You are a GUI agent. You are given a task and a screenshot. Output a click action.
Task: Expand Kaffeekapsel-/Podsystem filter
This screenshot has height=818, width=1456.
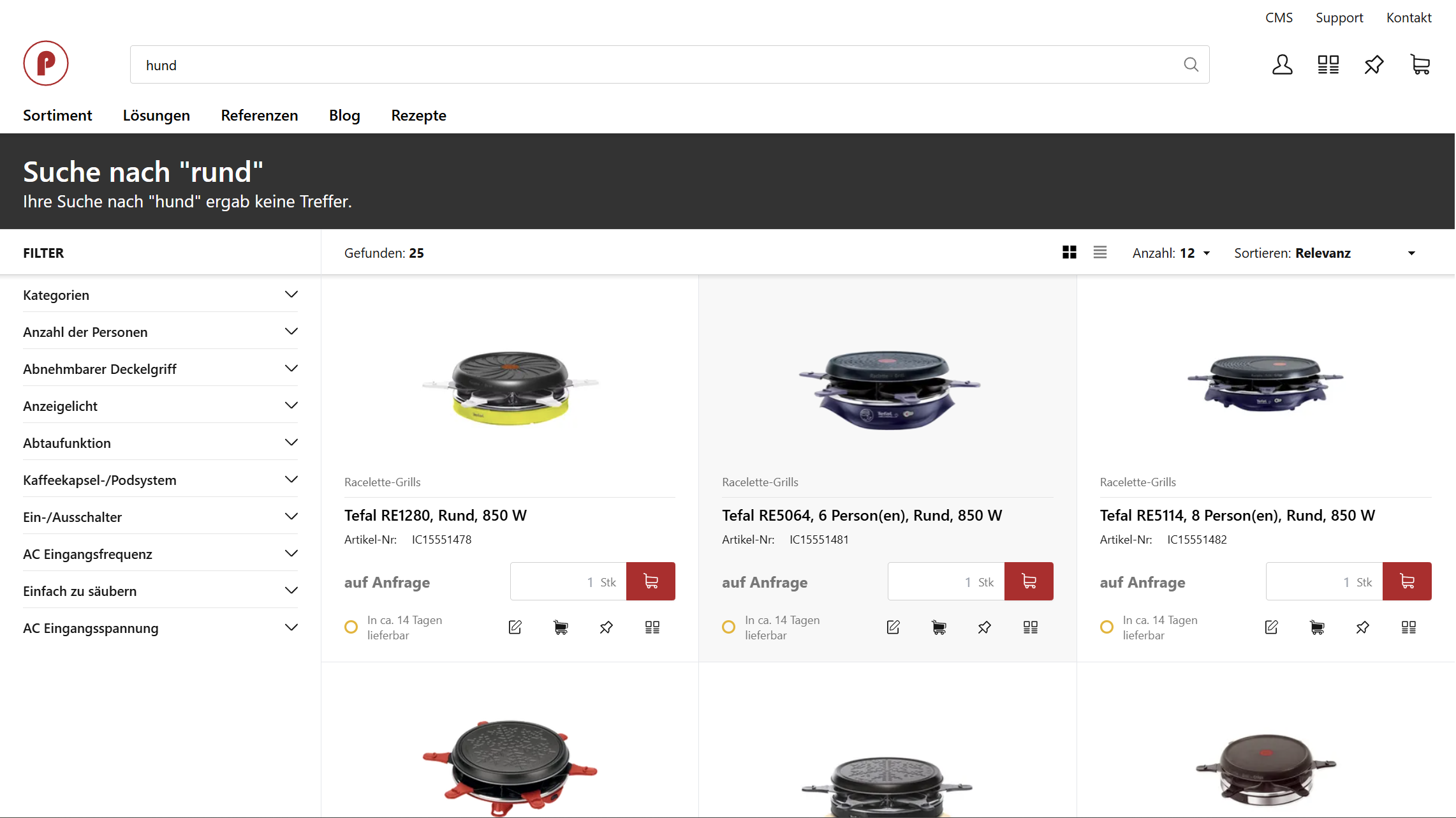[x=160, y=480]
